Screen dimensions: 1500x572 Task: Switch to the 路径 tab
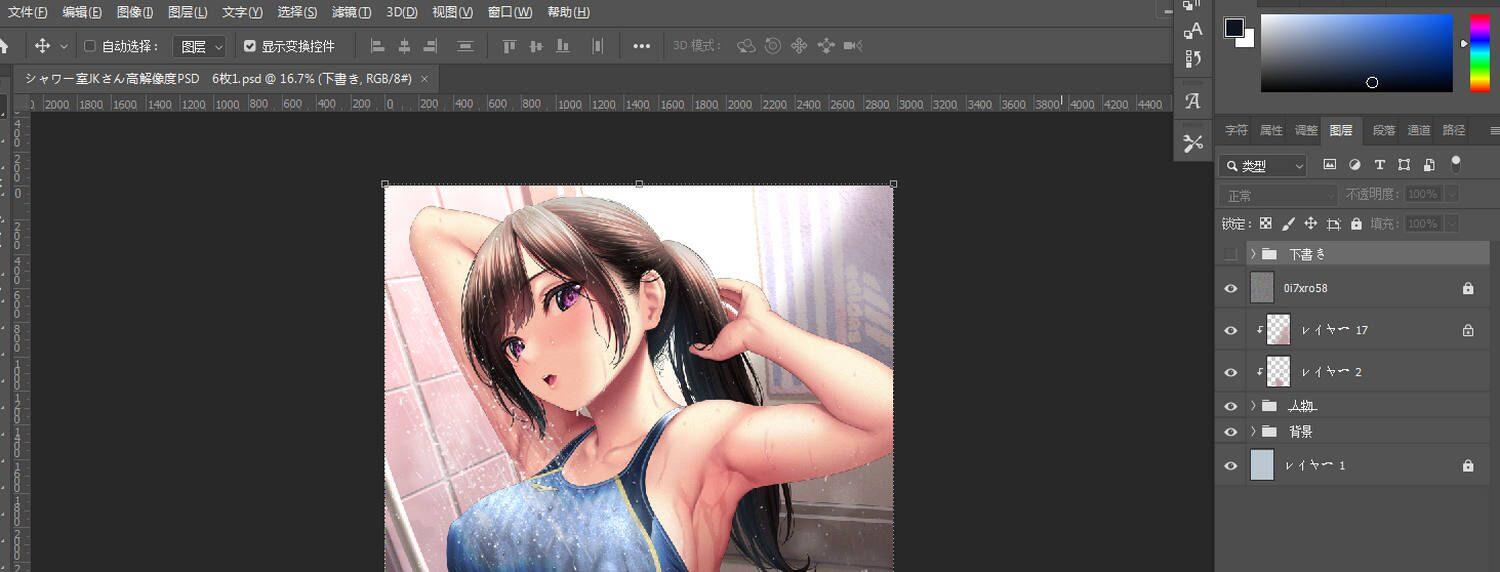tap(1454, 130)
